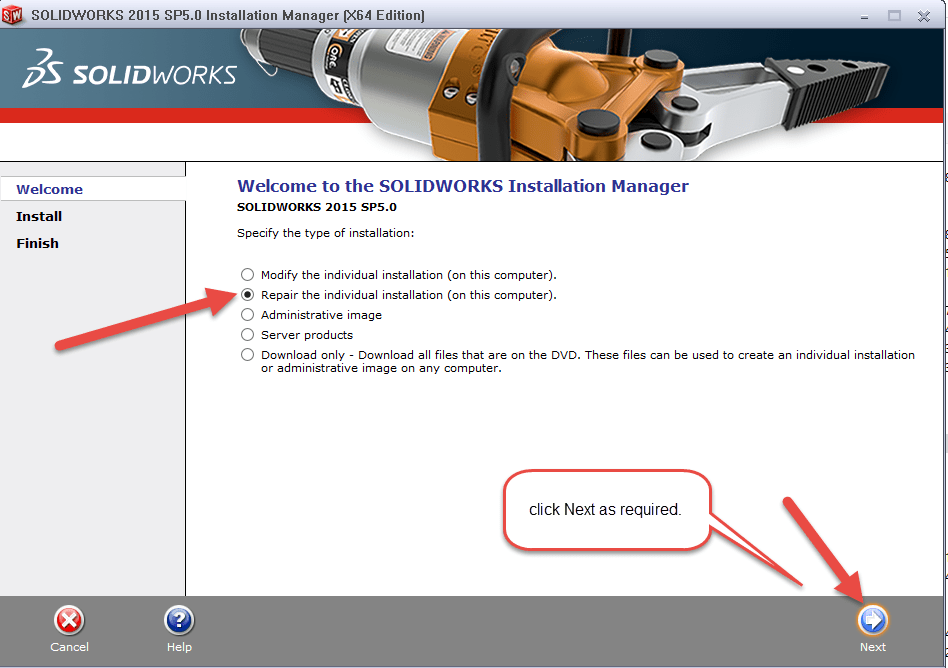This screenshot has height=668, width=948.
Task: Click the Next arrow icon
Action: pos(872,620)
